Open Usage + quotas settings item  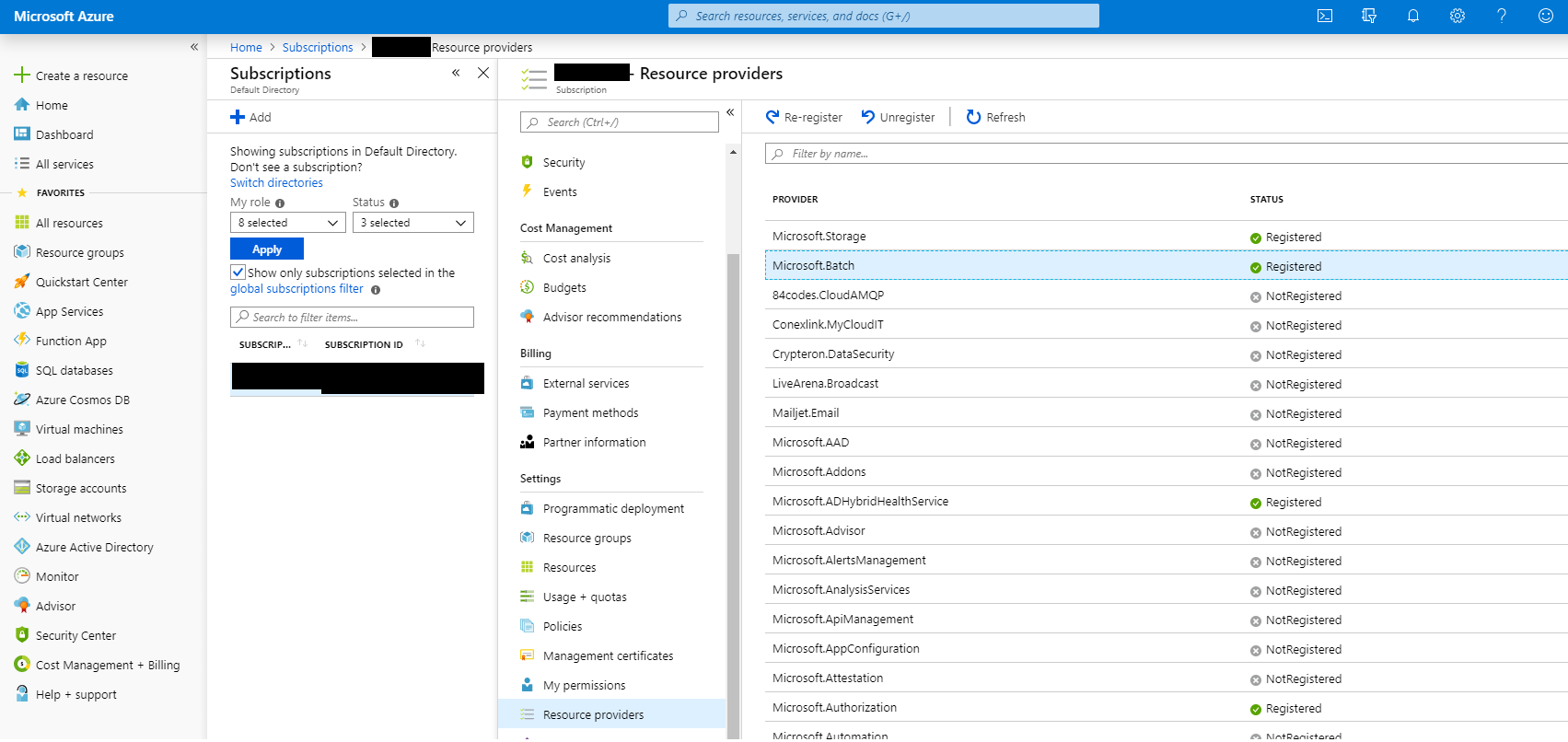click(585, 597)
